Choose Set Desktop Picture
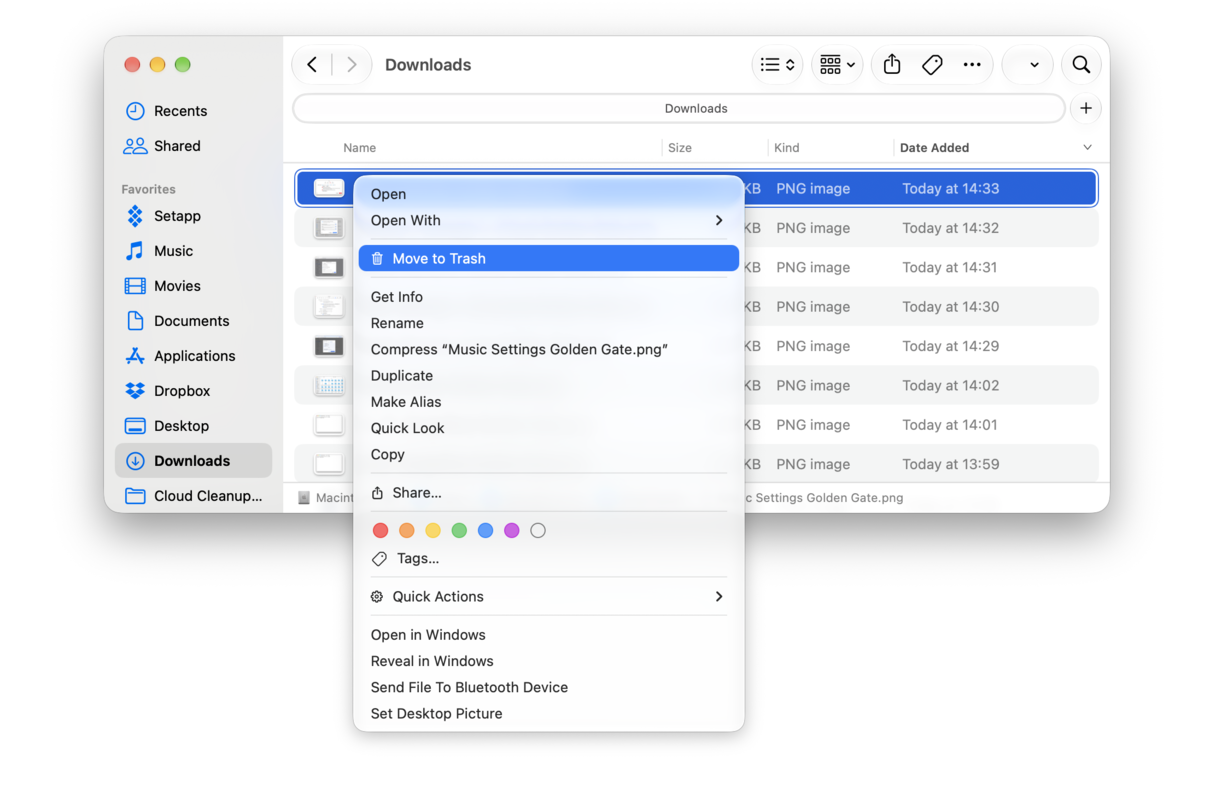Viewport: 1216px width, 806px height. [x=548, y=713]
